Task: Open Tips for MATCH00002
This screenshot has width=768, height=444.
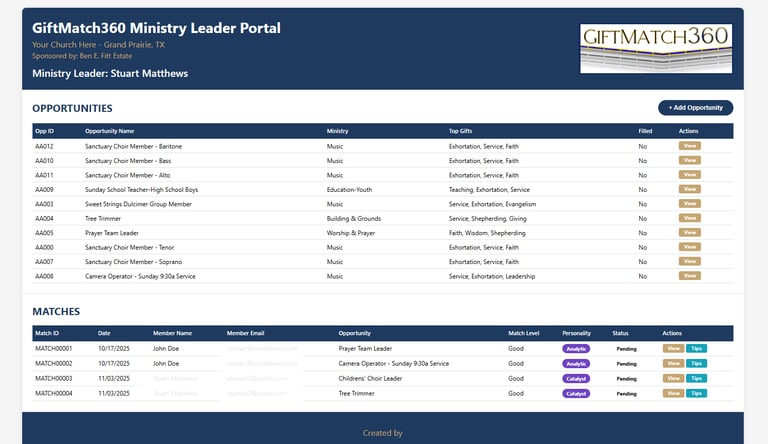Action: (696, 364)
